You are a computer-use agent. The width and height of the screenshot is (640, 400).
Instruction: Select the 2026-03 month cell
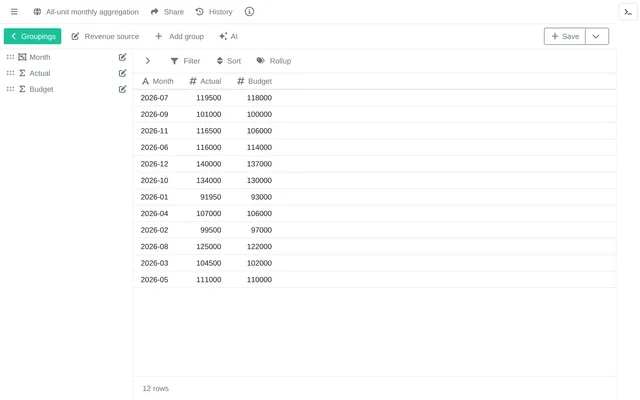154,263
